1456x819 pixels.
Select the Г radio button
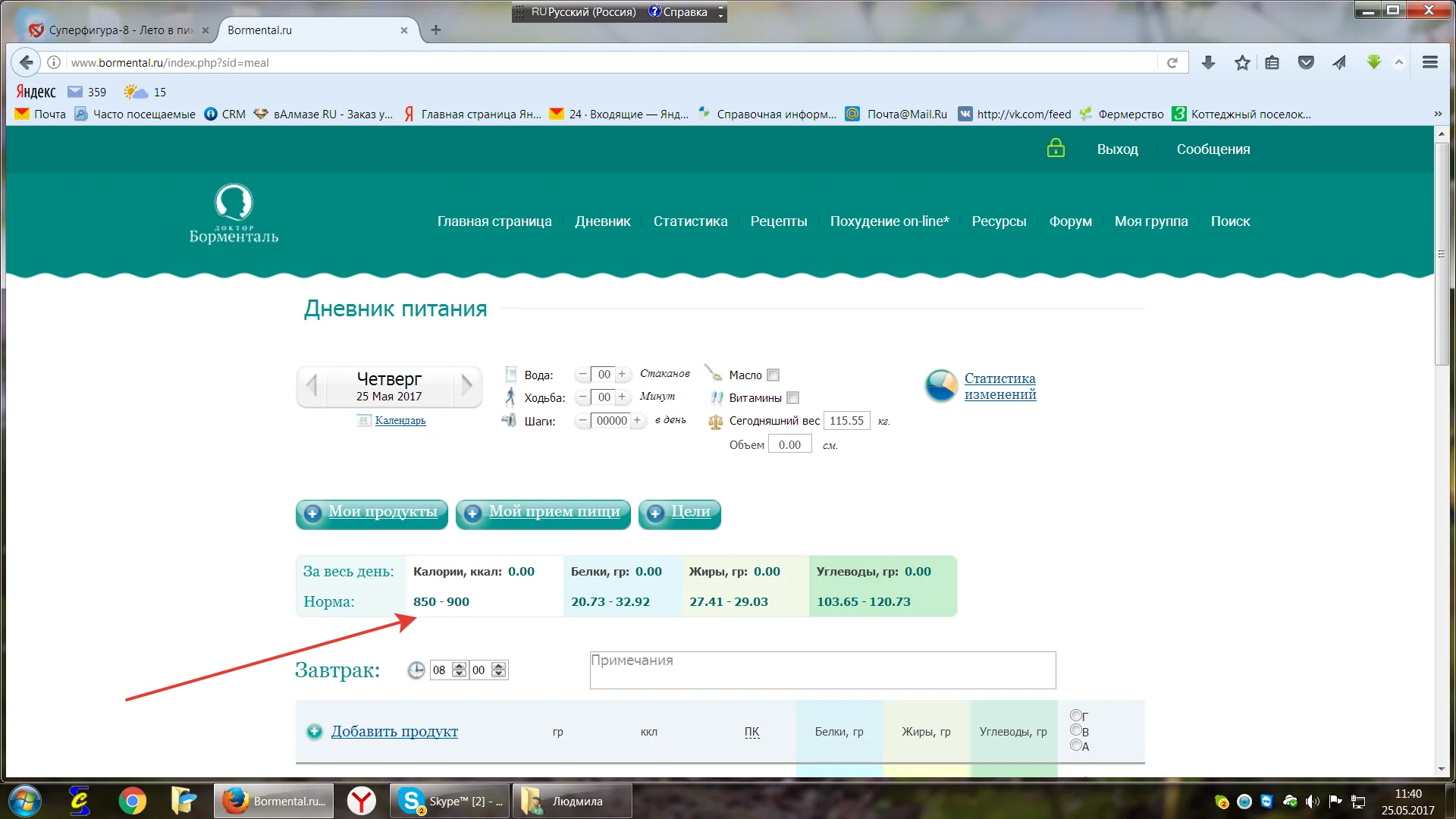click(x=1075, y=715)
